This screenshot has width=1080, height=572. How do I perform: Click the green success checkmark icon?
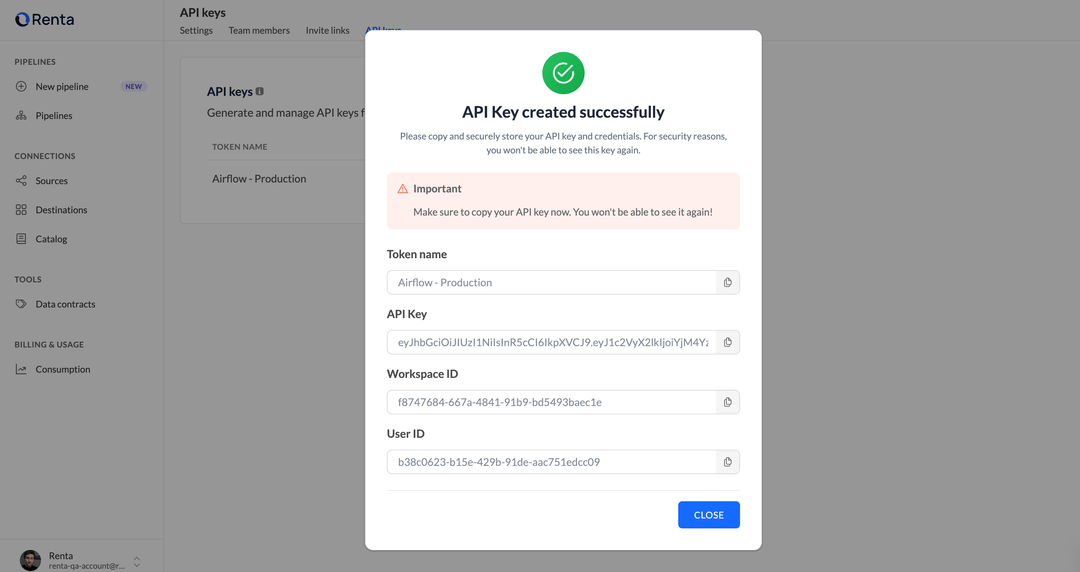pos(563,73)
